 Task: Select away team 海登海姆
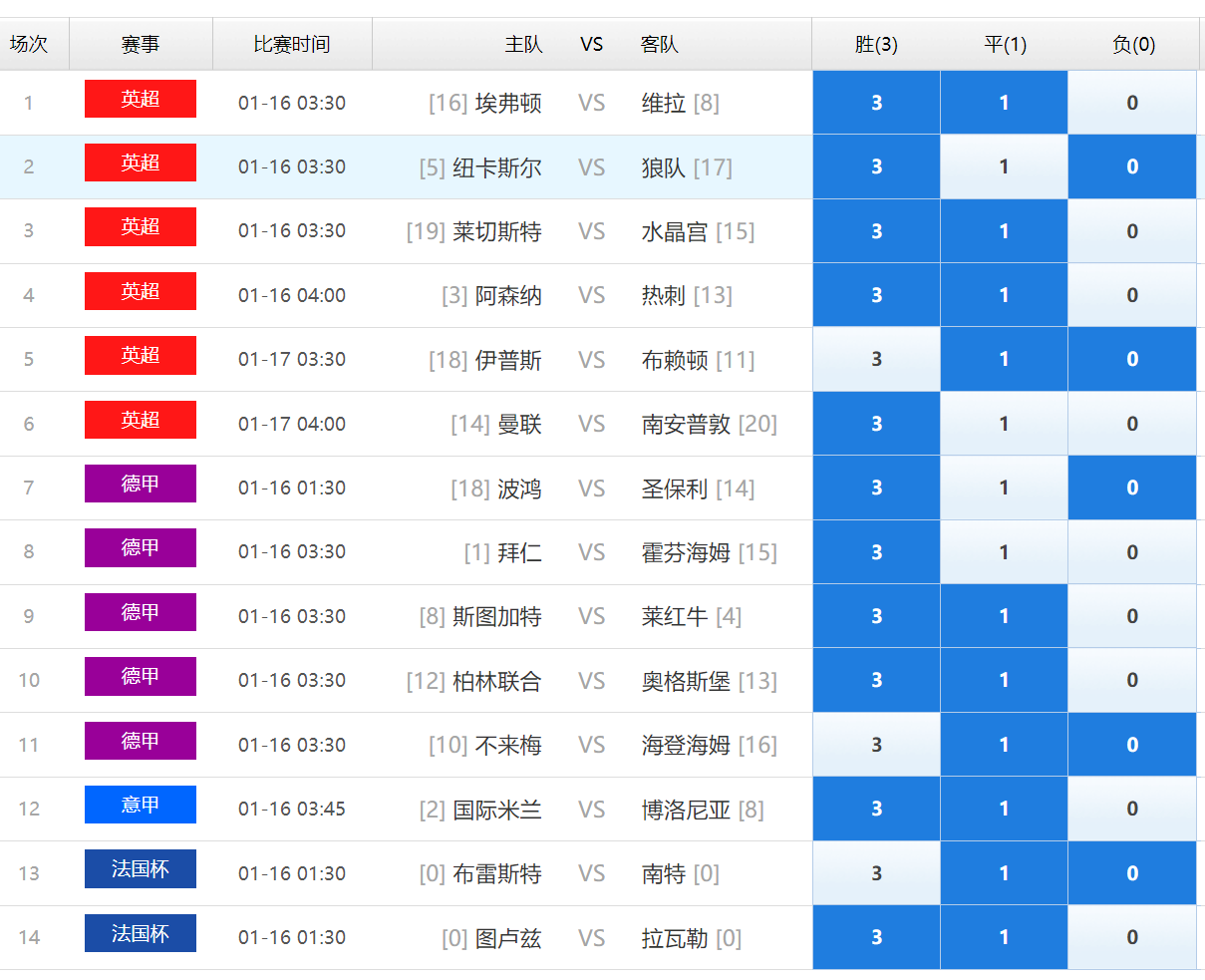click(x=686, y=745)
